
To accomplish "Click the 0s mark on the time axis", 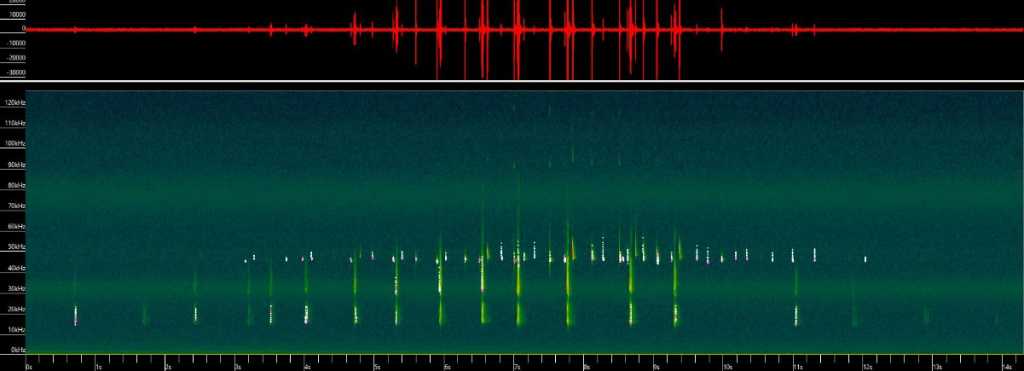I will tap(29, 367).
